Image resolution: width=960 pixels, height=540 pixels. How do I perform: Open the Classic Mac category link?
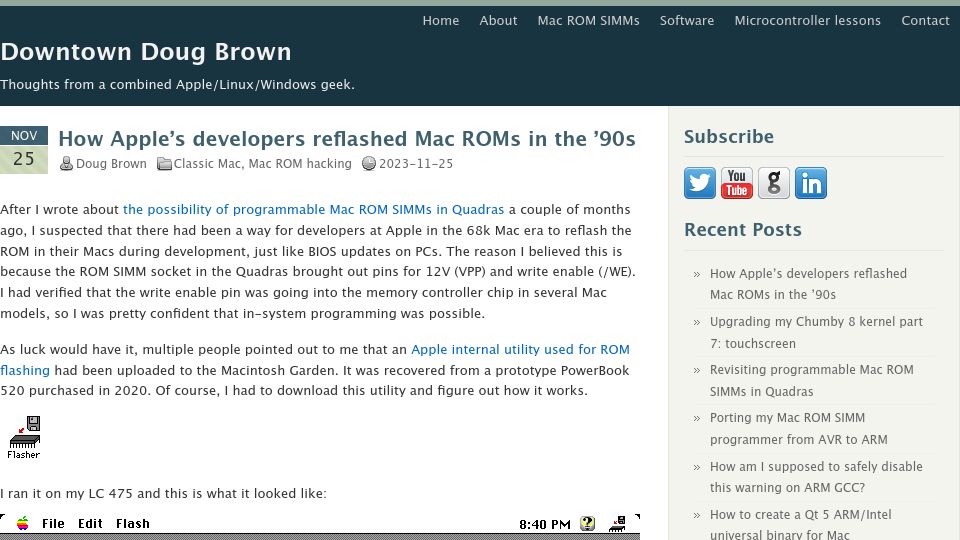pyautogui.click(x=208, y=164)
